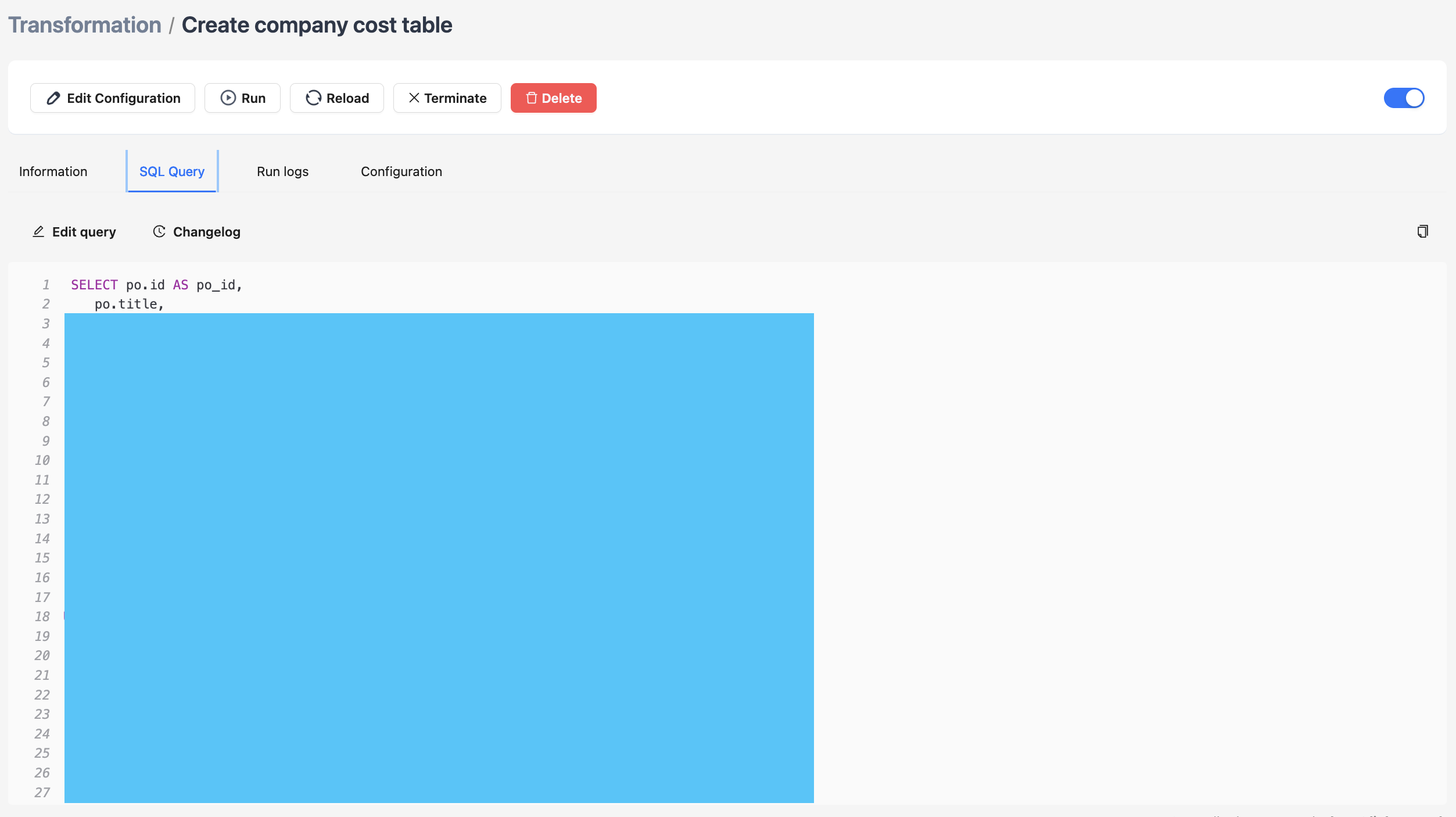
Task: Open the Information tab
Action: click(53, 171)
